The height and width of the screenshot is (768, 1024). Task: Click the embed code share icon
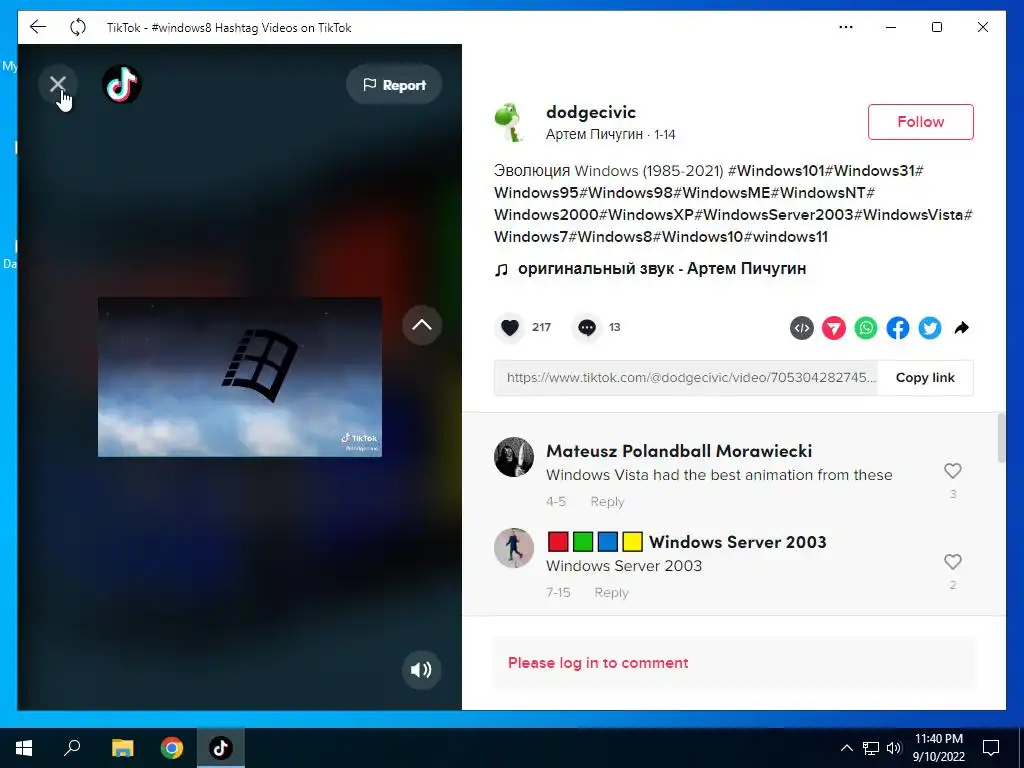[x=802, y=328]
